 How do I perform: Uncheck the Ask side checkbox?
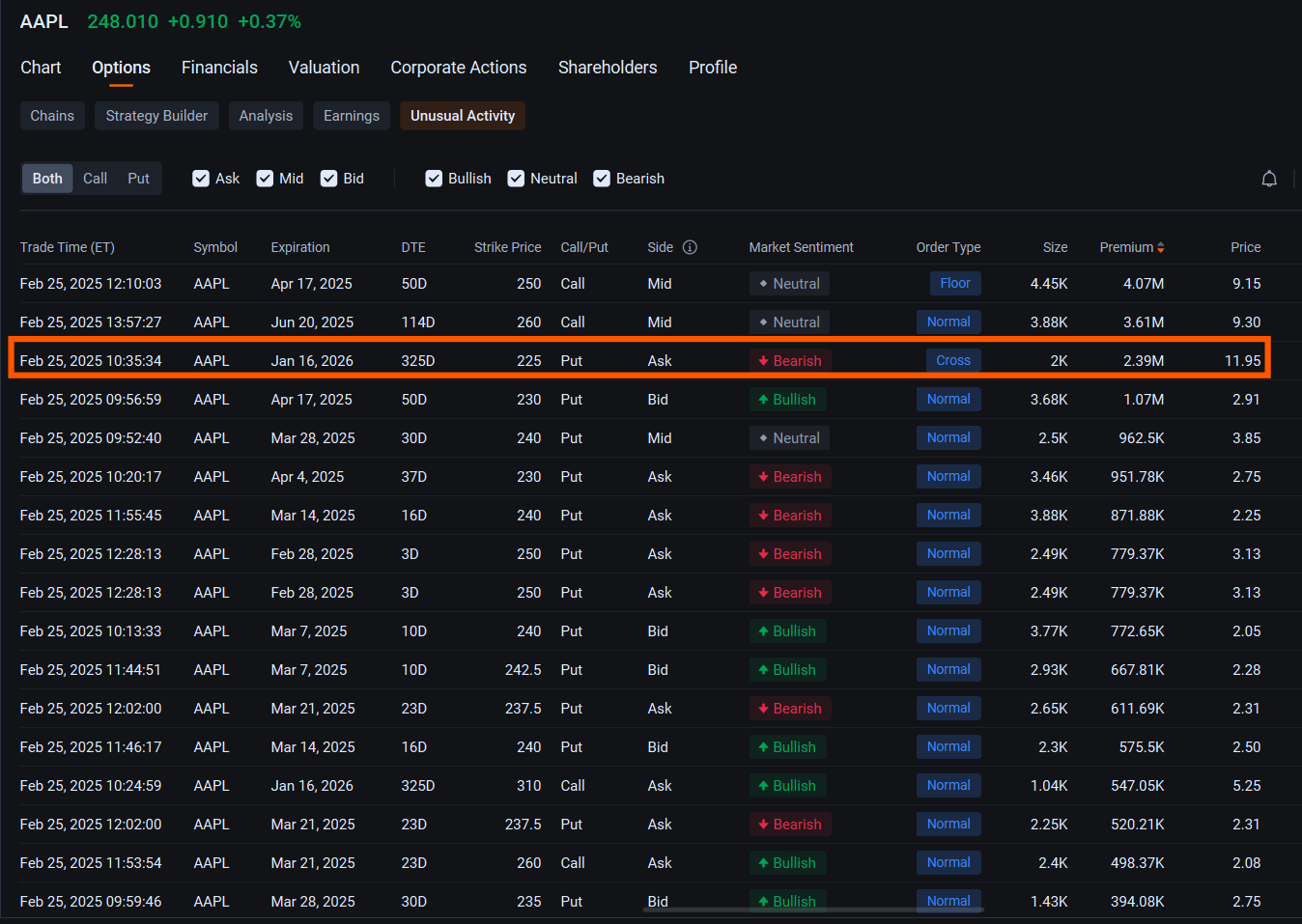click(x=201, y=179)
